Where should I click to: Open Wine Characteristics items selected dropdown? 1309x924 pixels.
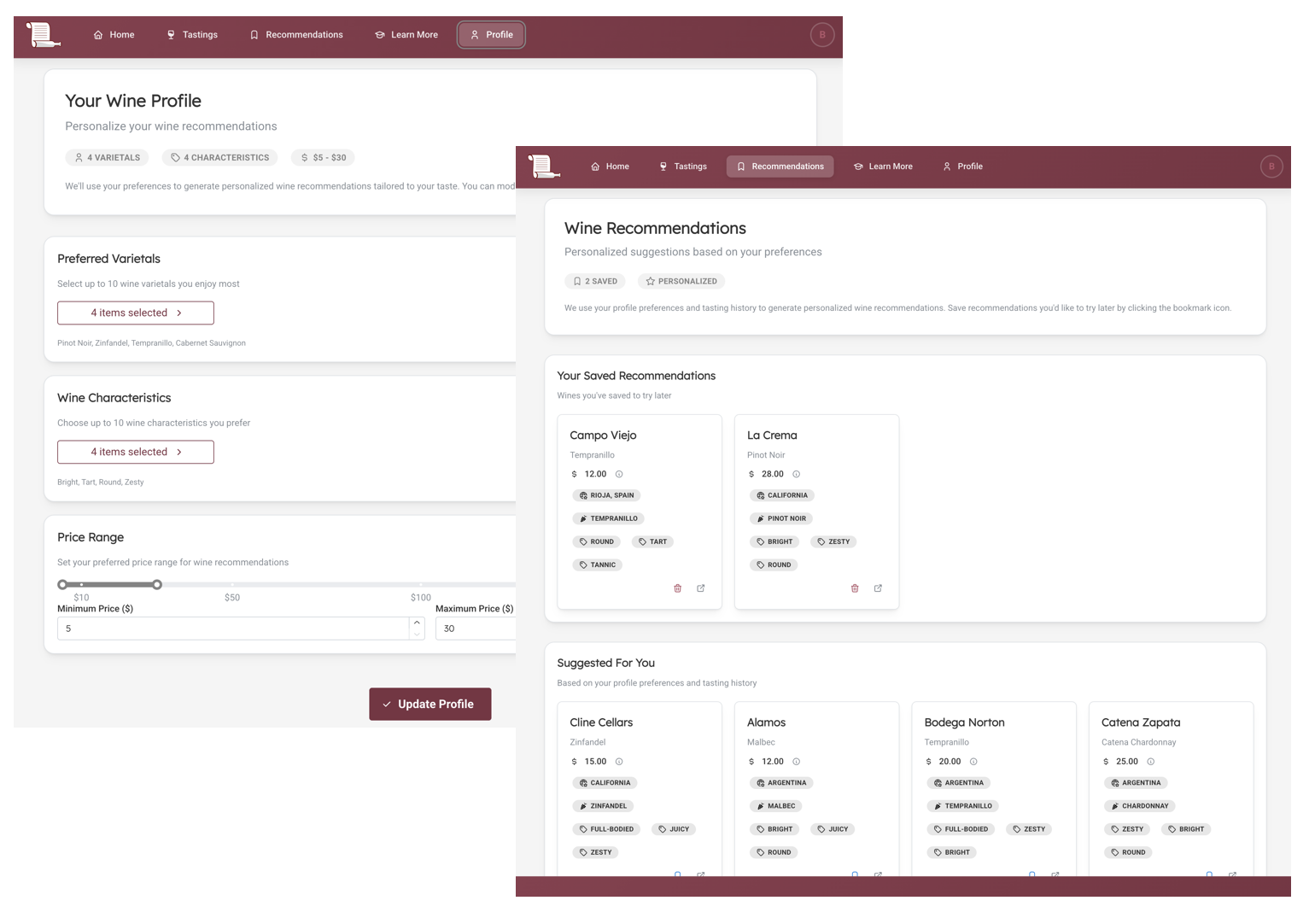pos(136,452)
